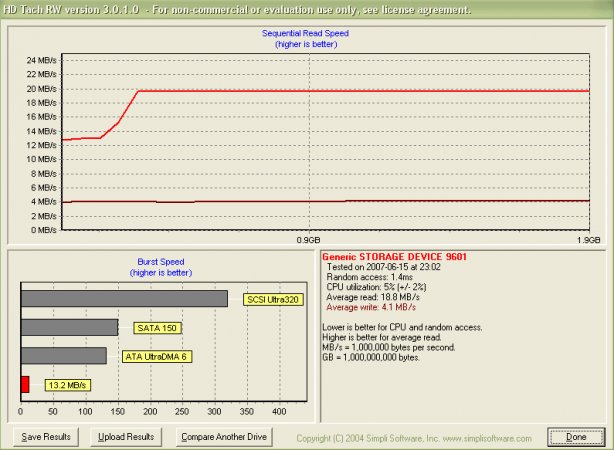Click the 150 burst axis label
This screenshot has height=450, width=614.
coord(117,412)
